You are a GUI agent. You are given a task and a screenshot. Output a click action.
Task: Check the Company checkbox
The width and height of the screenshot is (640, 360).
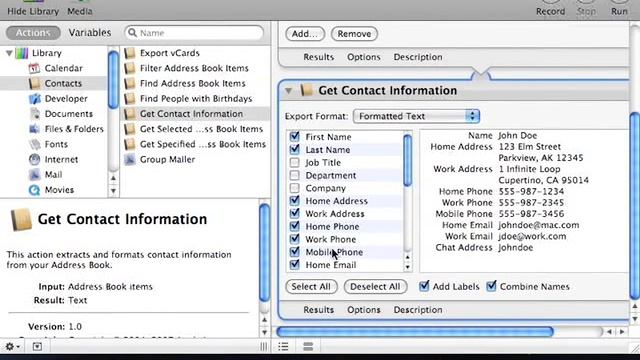tap(294, 188)
